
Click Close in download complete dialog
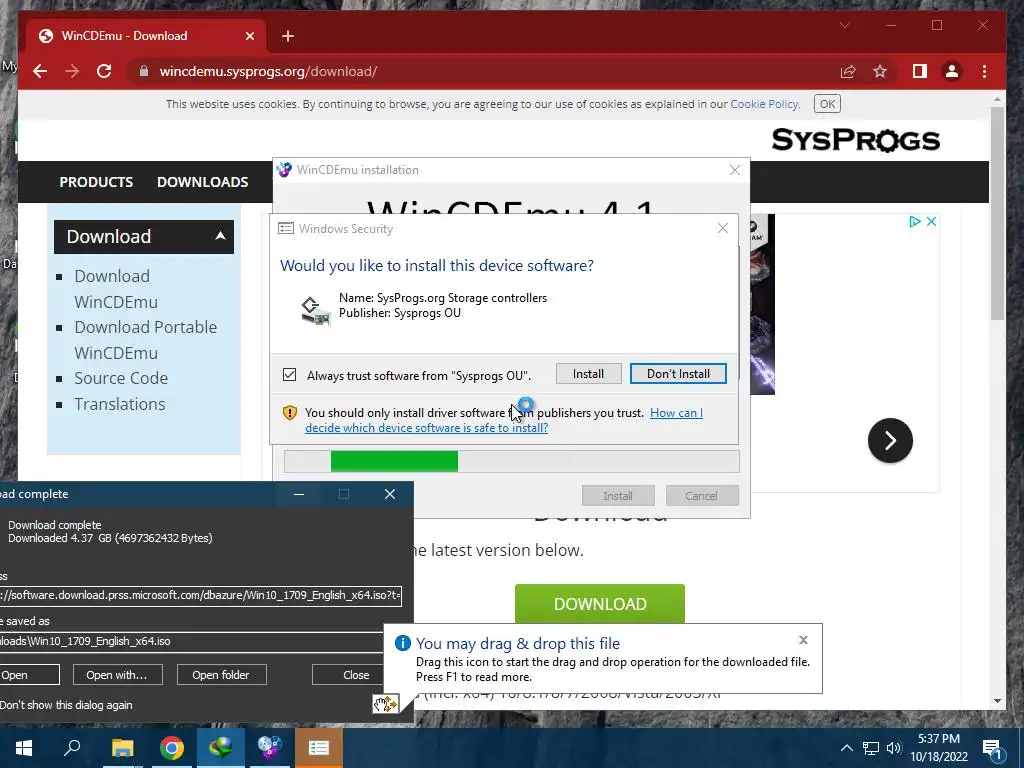point(356,675)
